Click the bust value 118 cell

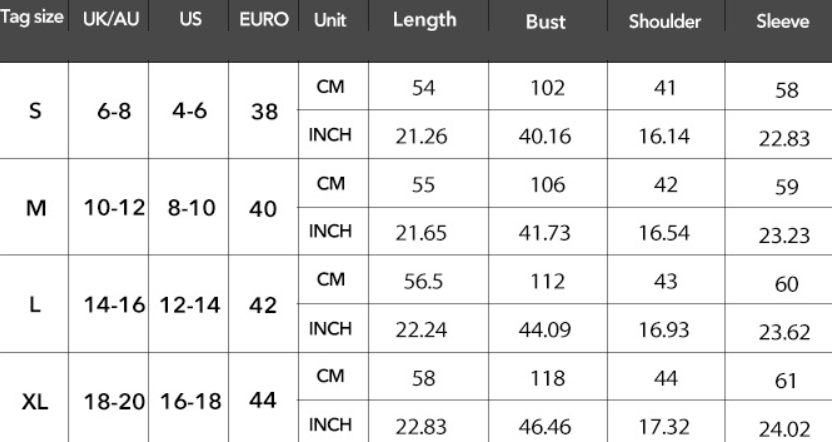545,378
